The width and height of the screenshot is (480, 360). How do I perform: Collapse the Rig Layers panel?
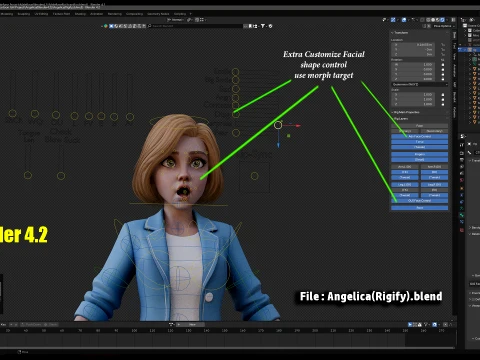click(x=401, y=119)
